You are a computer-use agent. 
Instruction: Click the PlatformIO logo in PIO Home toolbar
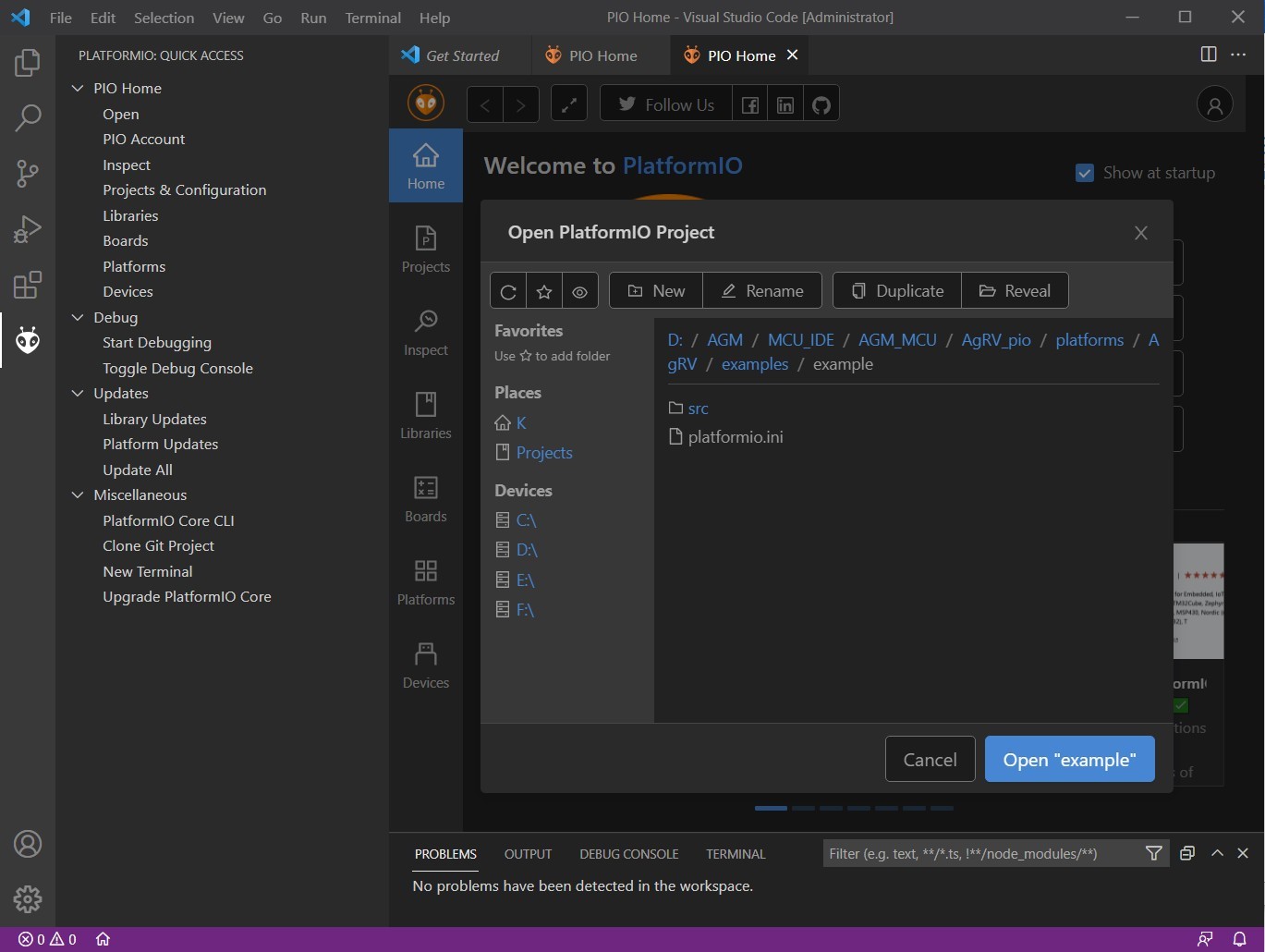[426, 104]
